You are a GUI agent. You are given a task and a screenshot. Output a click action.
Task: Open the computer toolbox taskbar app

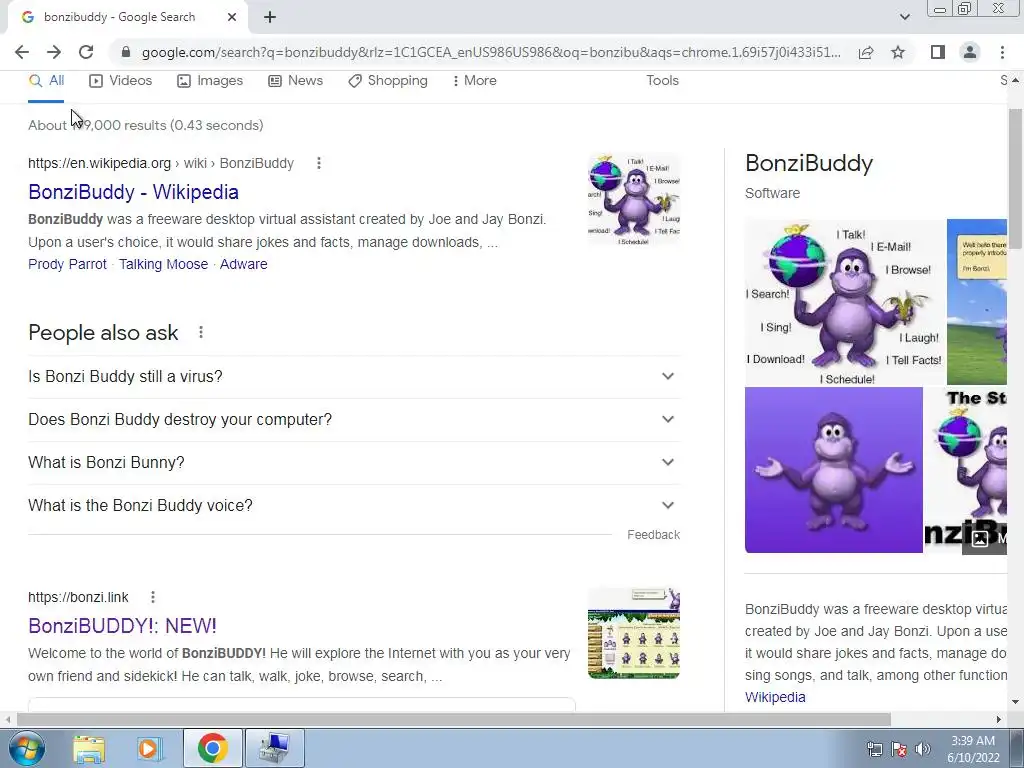[274, 748]
